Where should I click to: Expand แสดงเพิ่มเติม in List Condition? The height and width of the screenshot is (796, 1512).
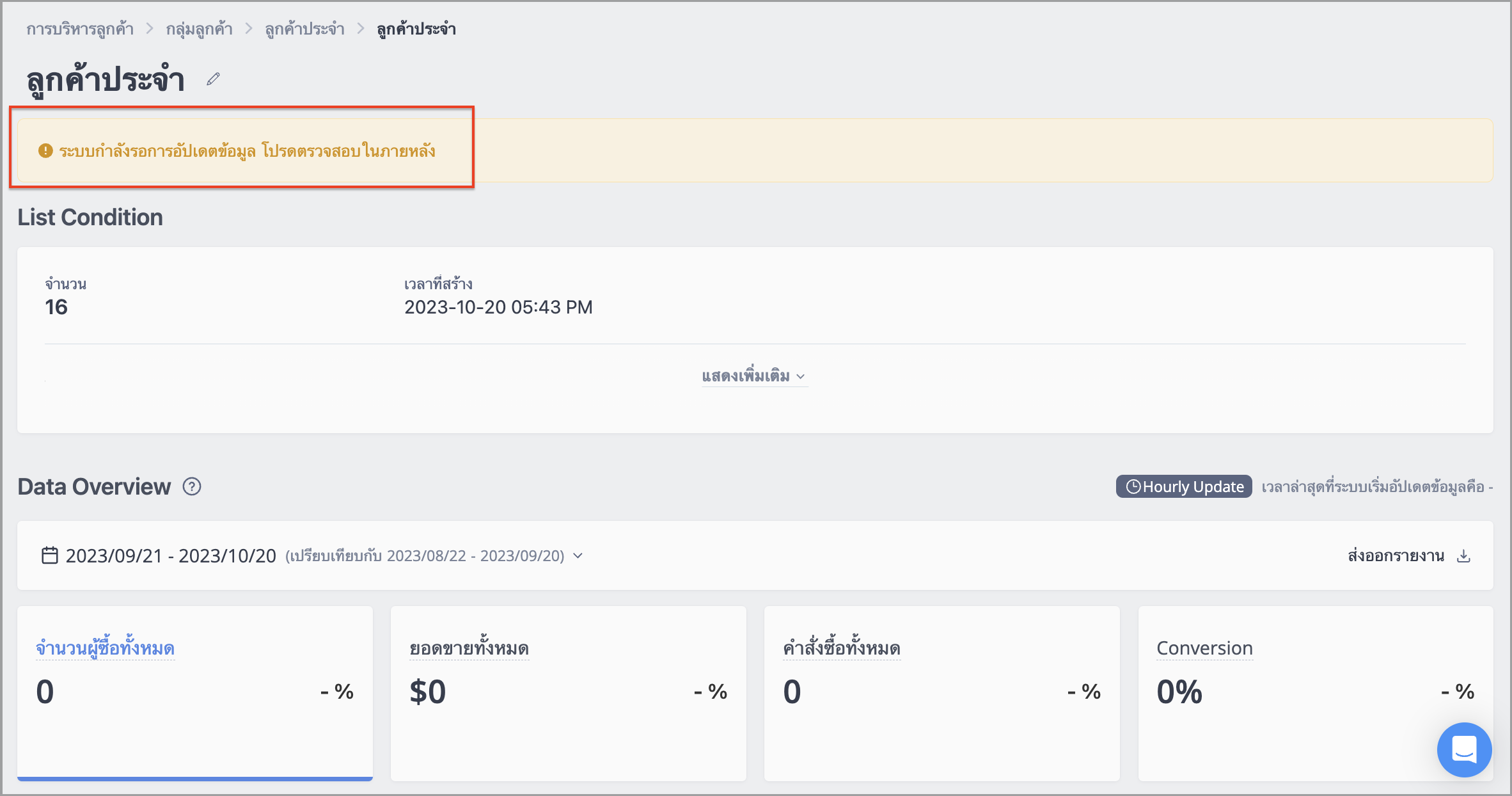coord(754,376)
